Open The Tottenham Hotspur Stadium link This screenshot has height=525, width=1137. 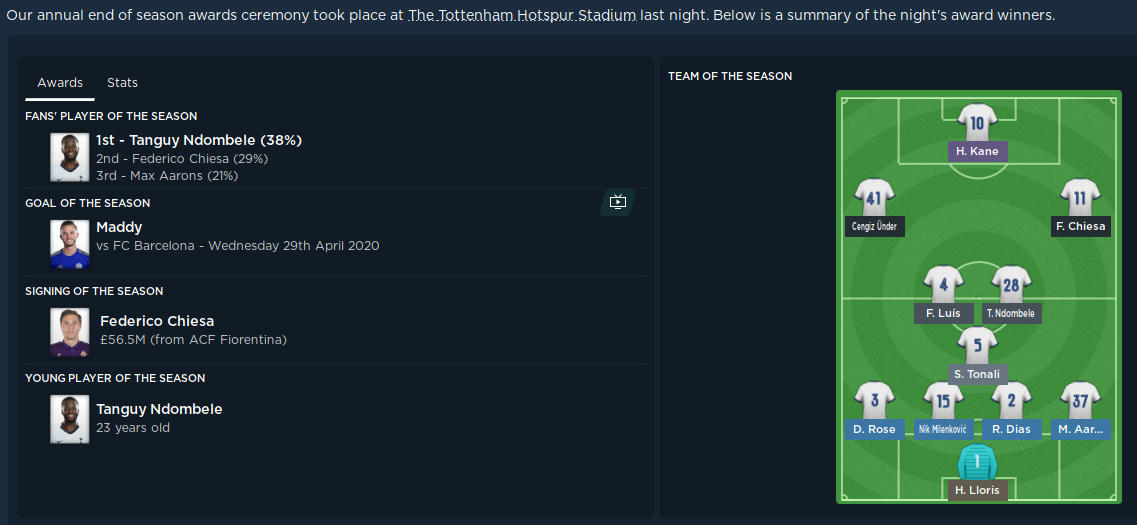tap(522, 17)
